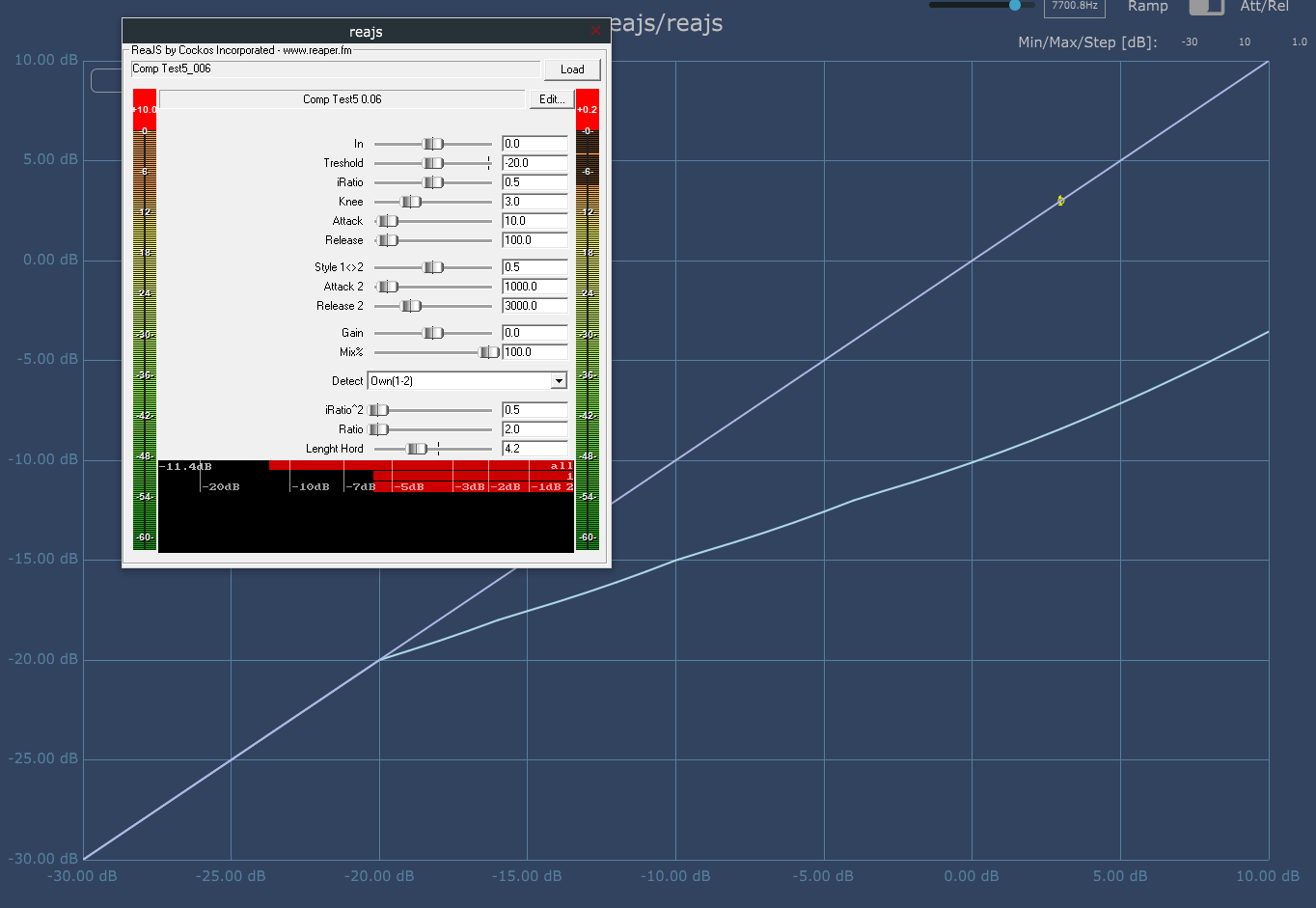Close the reajs plugin window

point(595,32)
